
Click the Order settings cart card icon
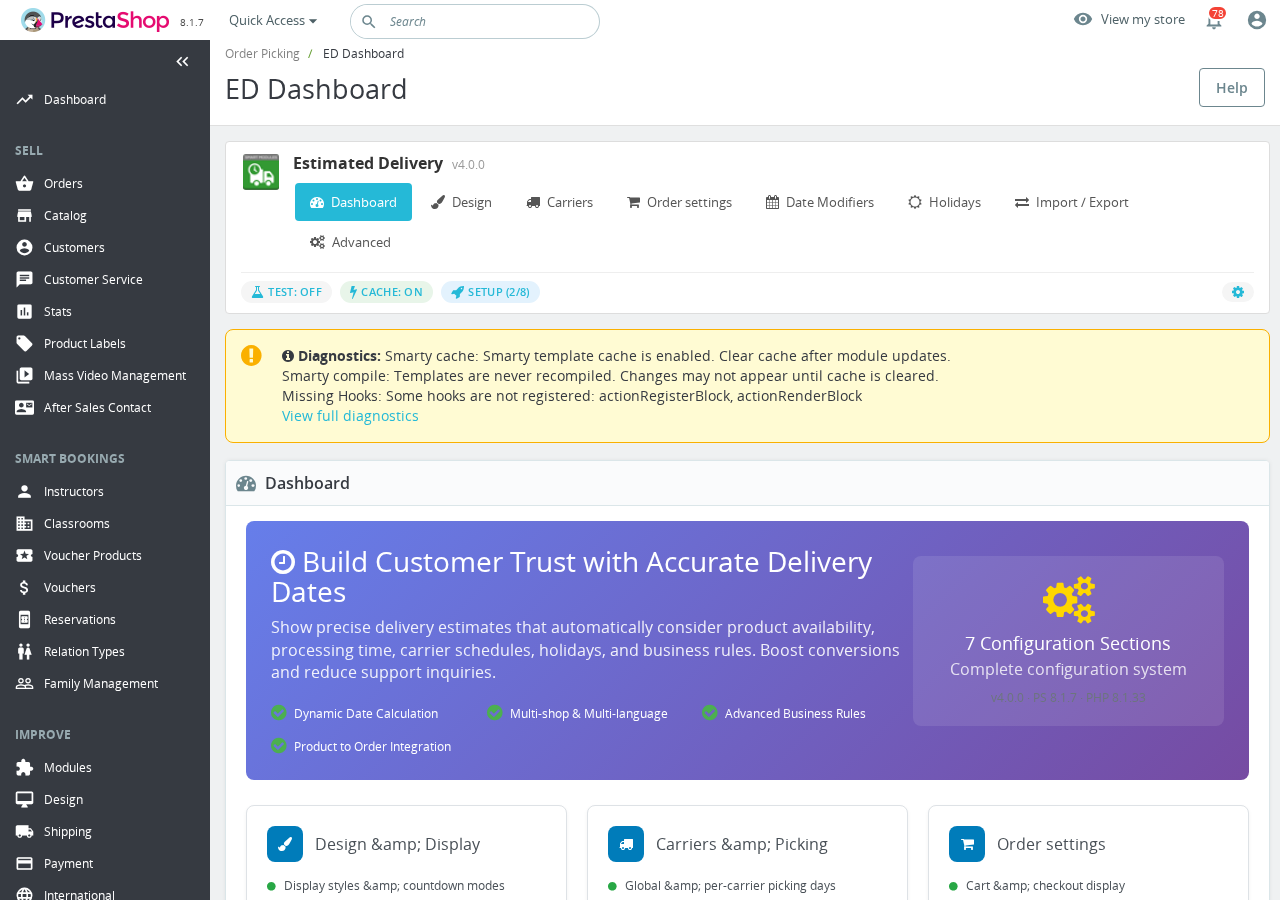coord(967,844)
